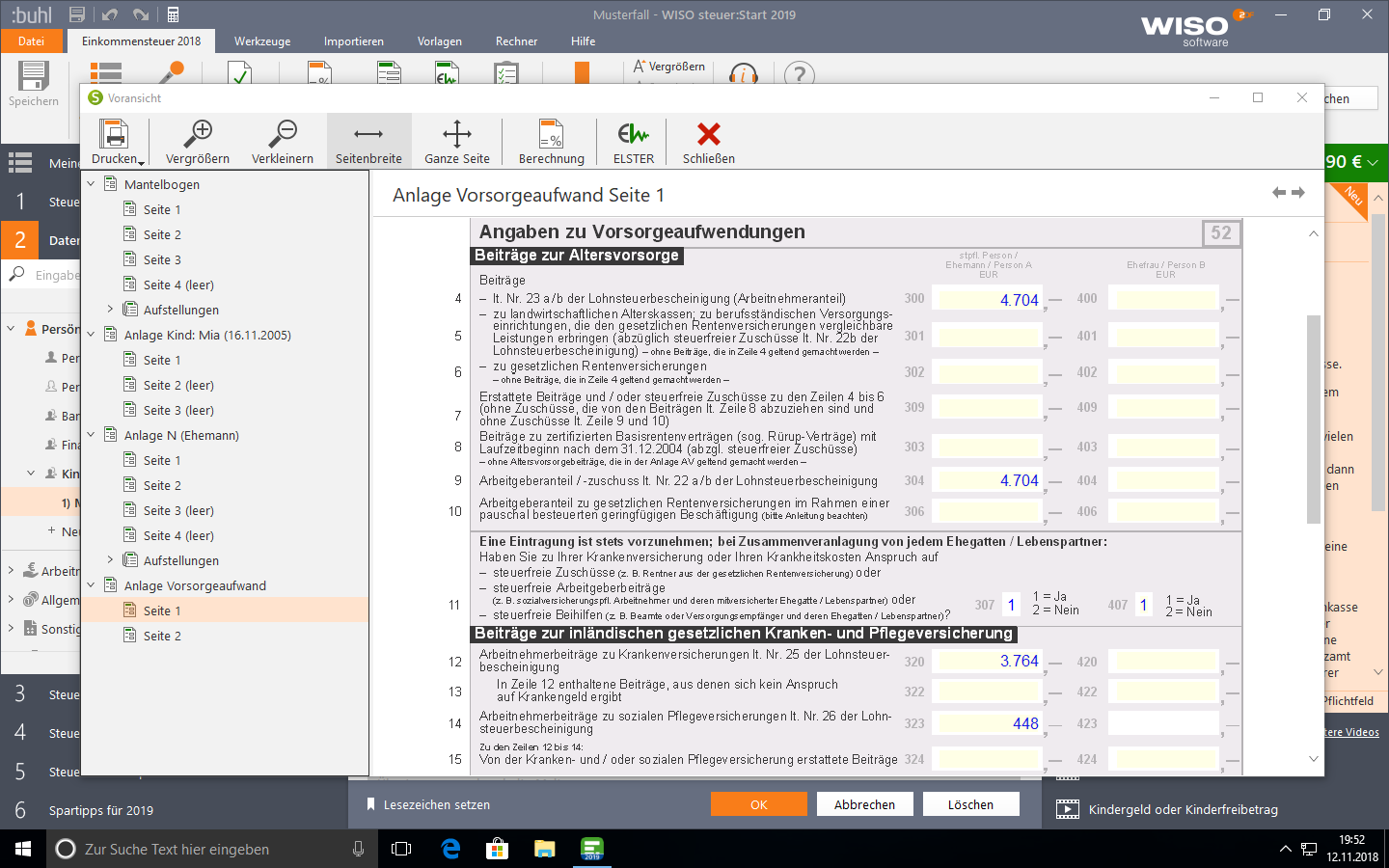Open Kindergeld oder Kinderfreibetrag video link
Viewport: 1389px width, 868px height.
[1184, 809]
